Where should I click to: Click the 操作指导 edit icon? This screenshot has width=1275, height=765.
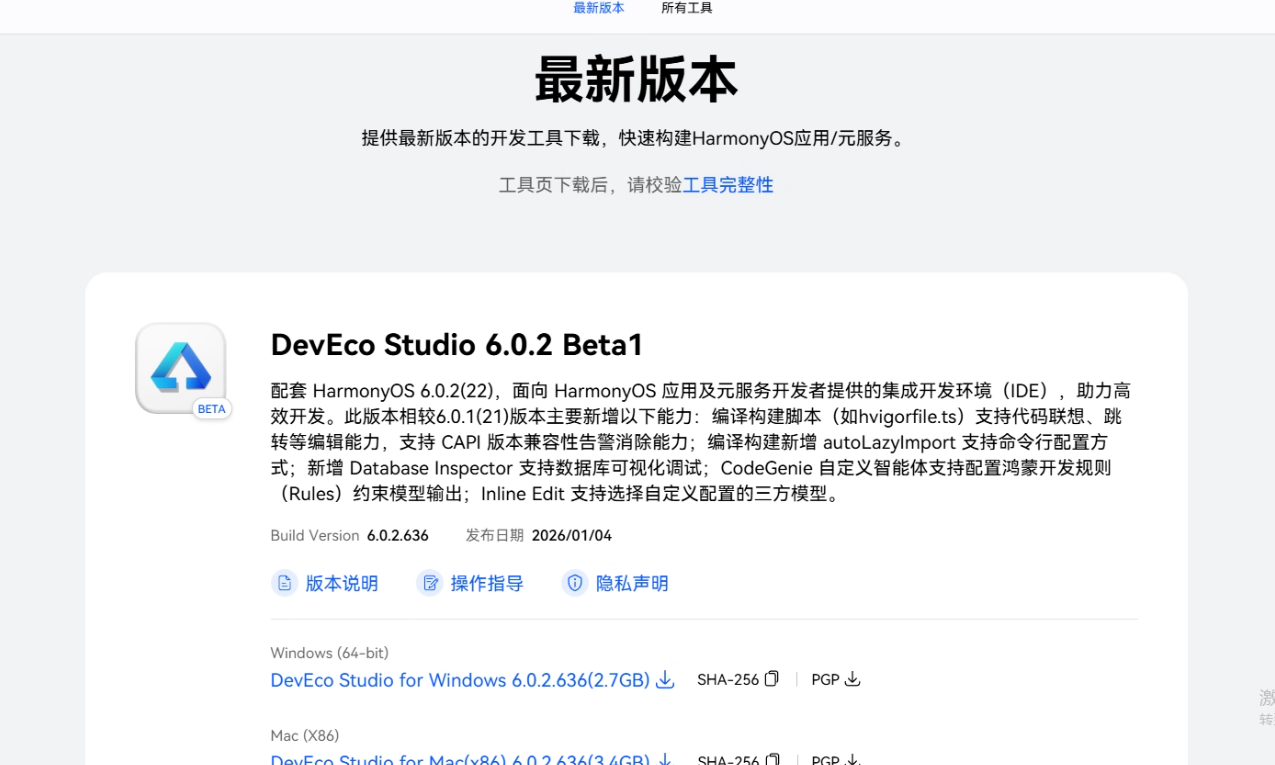click(430, 583)
